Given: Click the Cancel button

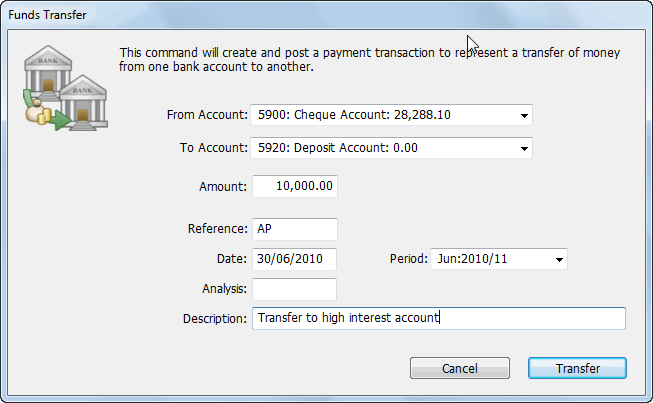Looking at the screenshot, I should tap(460, 368).
